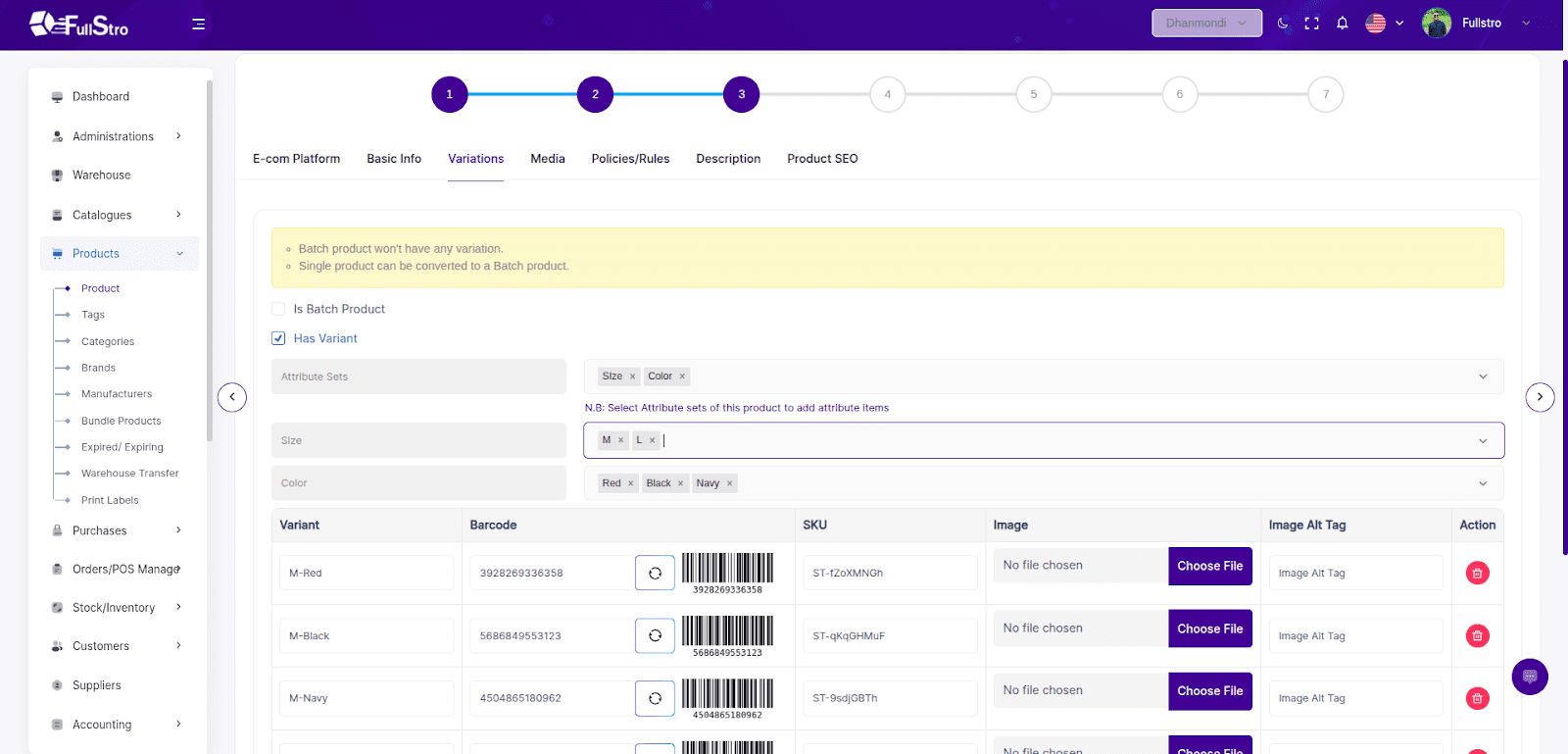Remove the Navy color tag
This screenshot has width=1568, height=754.
729,483
